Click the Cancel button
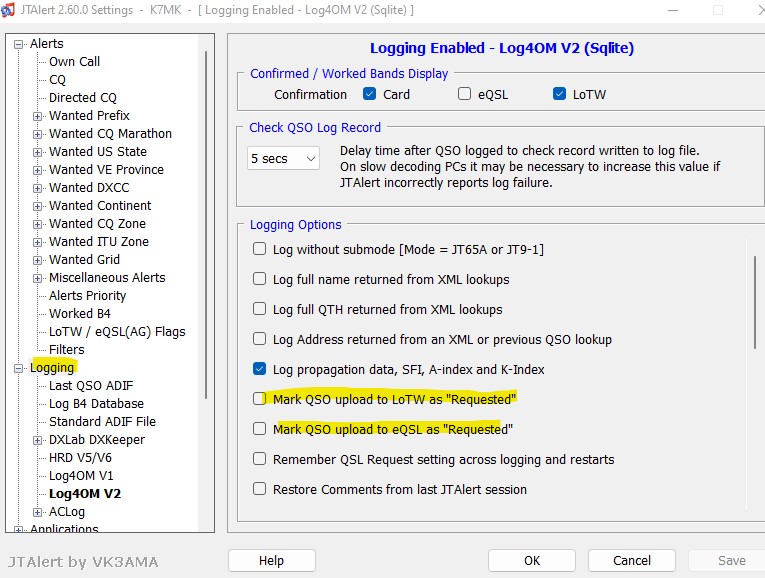765x578 pixels. [632, 560]
